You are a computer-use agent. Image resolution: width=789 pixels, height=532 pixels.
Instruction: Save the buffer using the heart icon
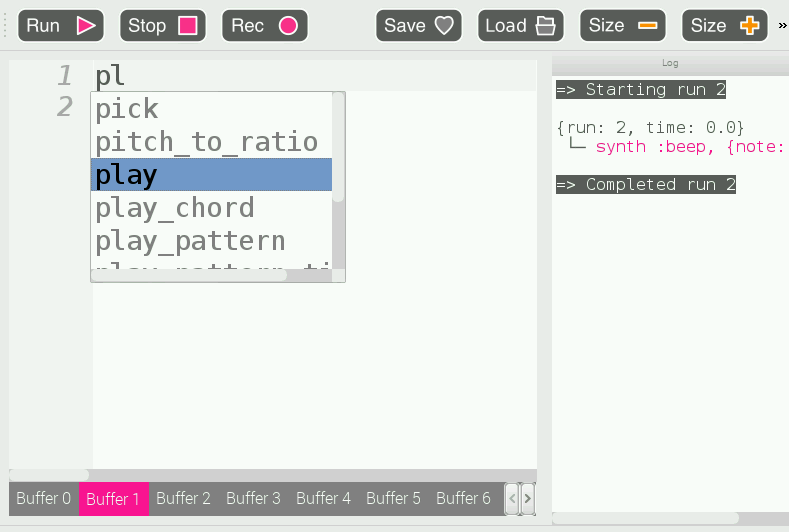point(444,26)
